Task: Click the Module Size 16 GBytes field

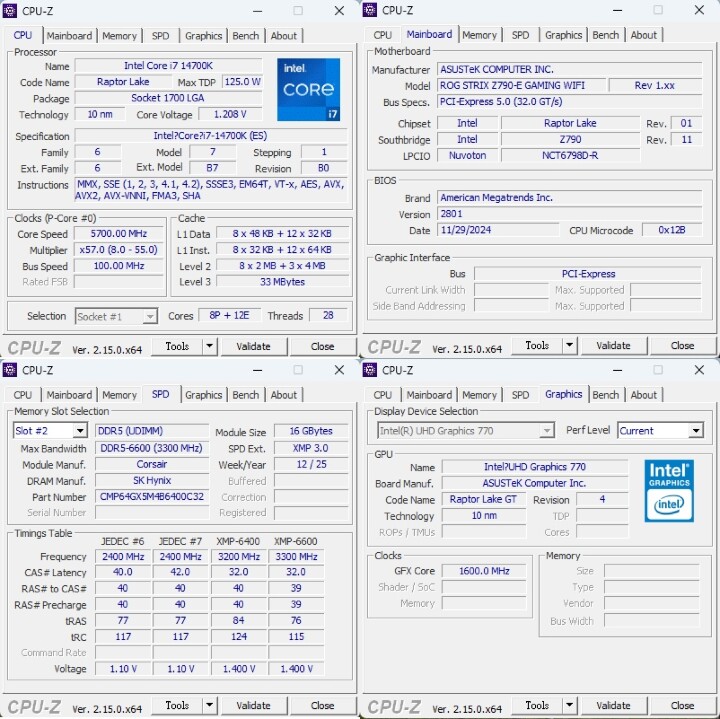Action: pos(311,431)
